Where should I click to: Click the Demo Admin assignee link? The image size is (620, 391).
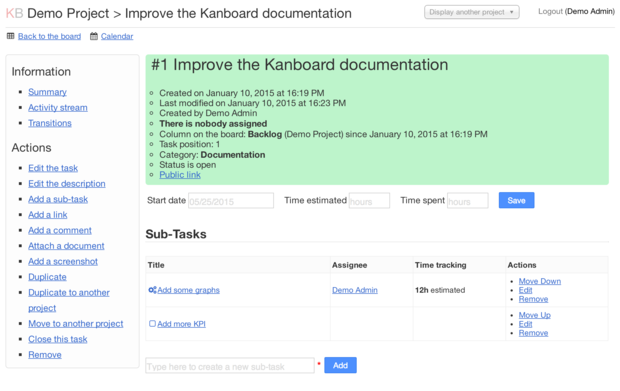pos(355,290)
